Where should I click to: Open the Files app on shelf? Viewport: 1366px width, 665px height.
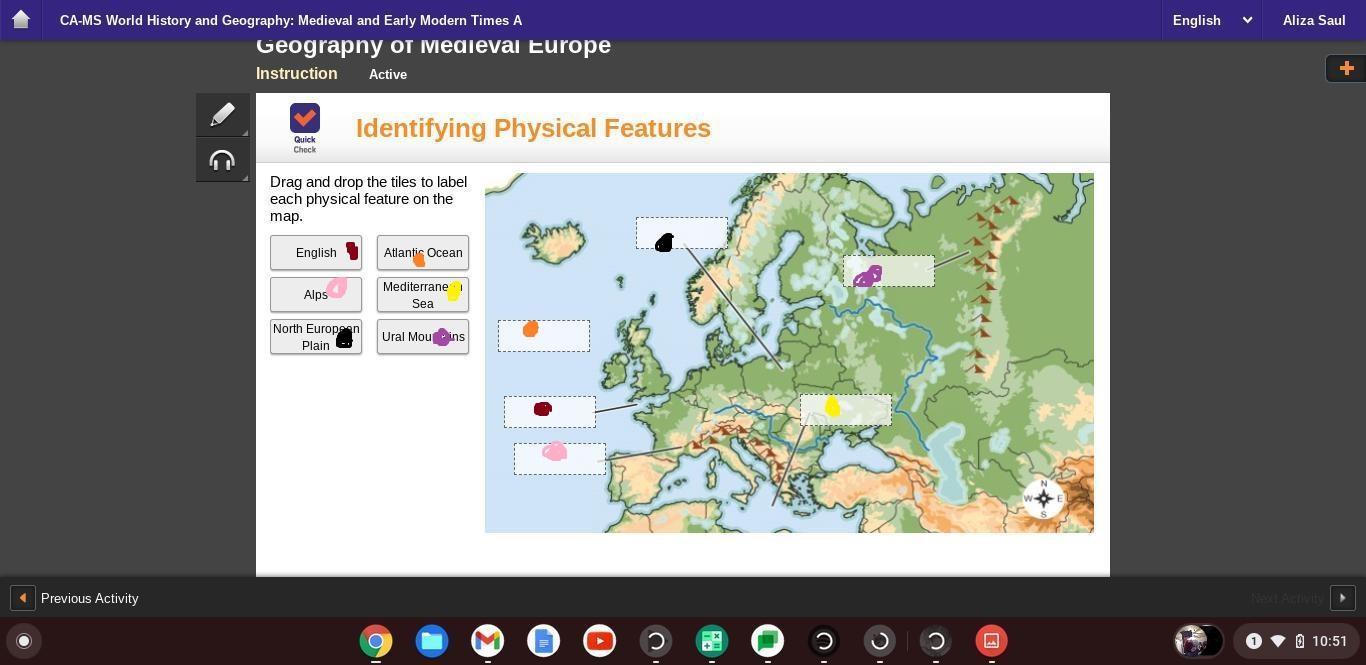coord(432,641)
